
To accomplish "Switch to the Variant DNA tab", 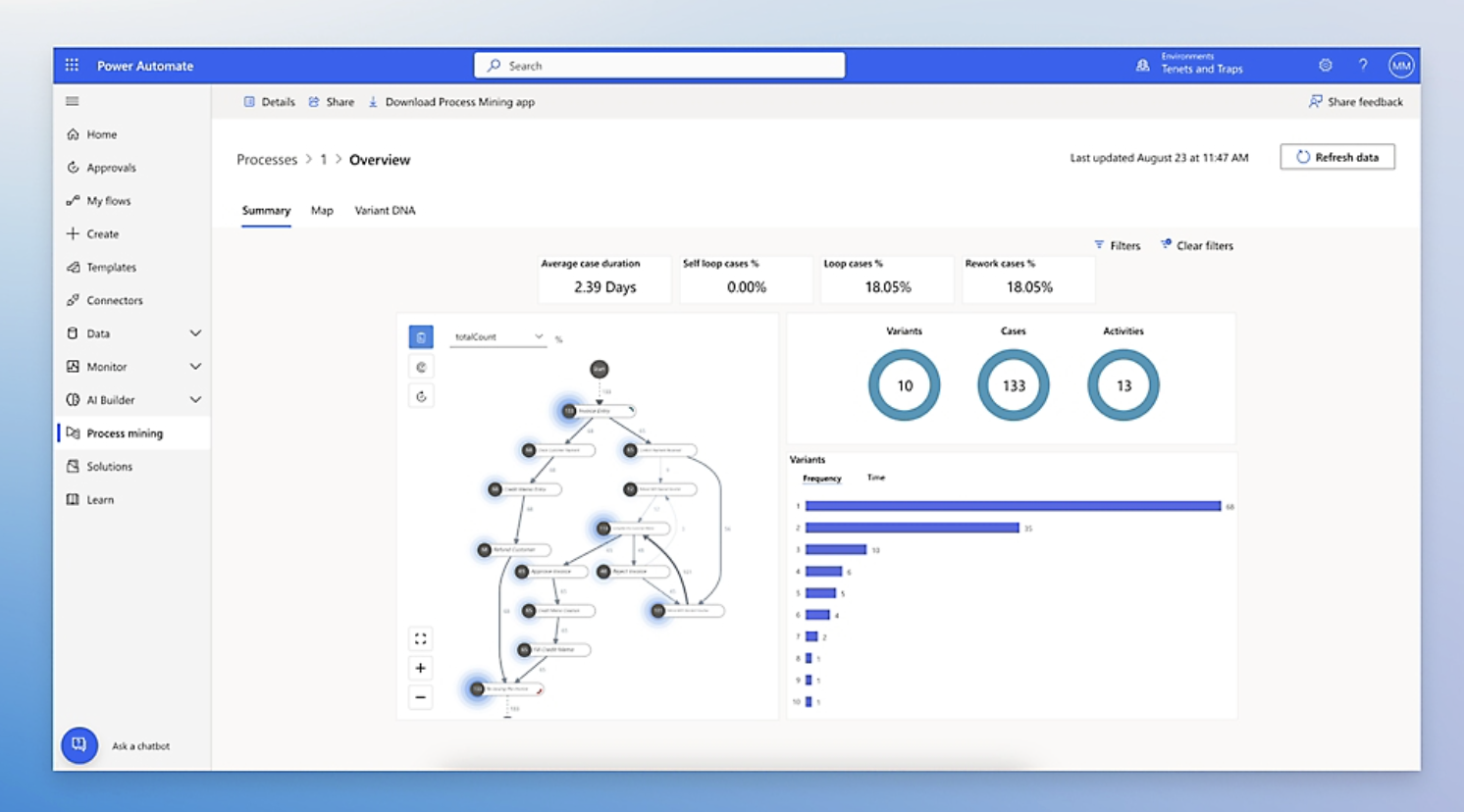I will 385,211.
